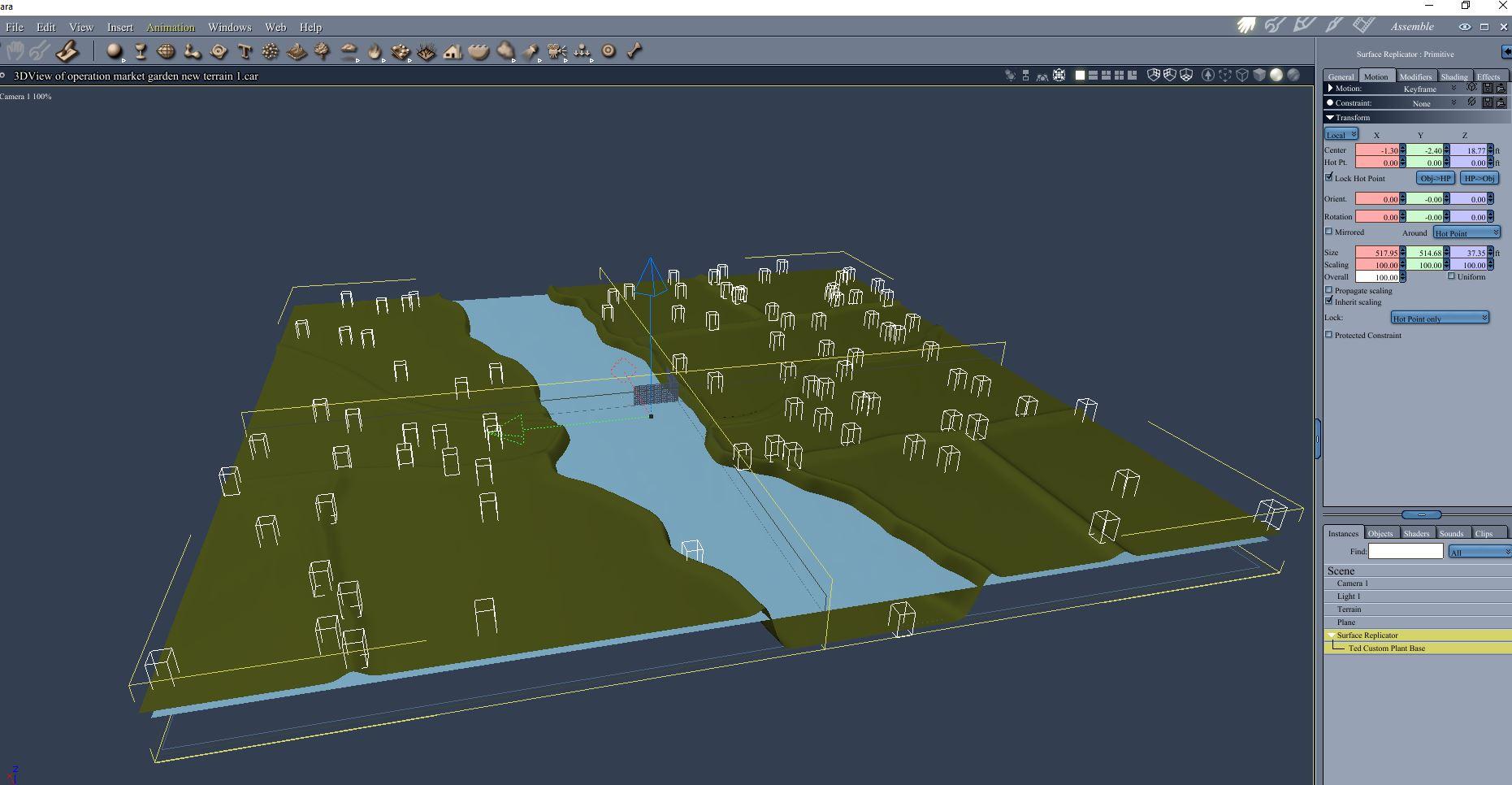The image size is (1512, 785).
Task: Insert a plant tree object
Action: (x=322, y=51)
